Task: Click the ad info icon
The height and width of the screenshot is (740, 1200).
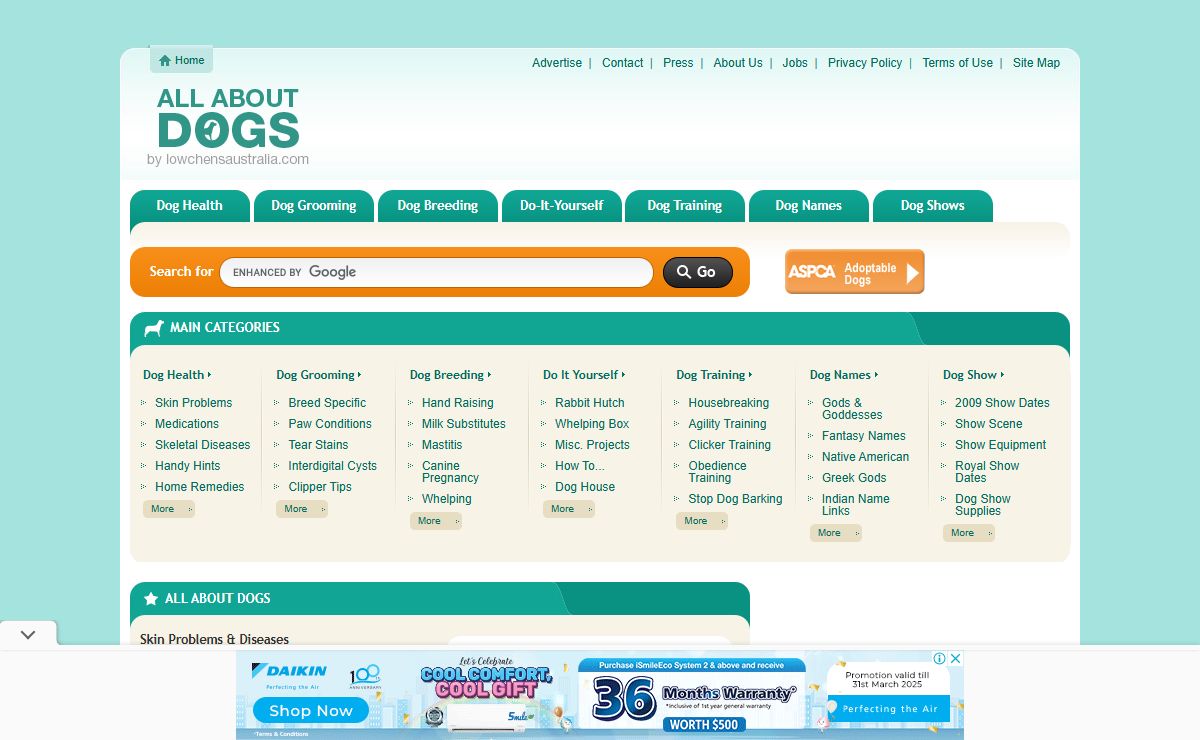Action: (x=940, y=658)
